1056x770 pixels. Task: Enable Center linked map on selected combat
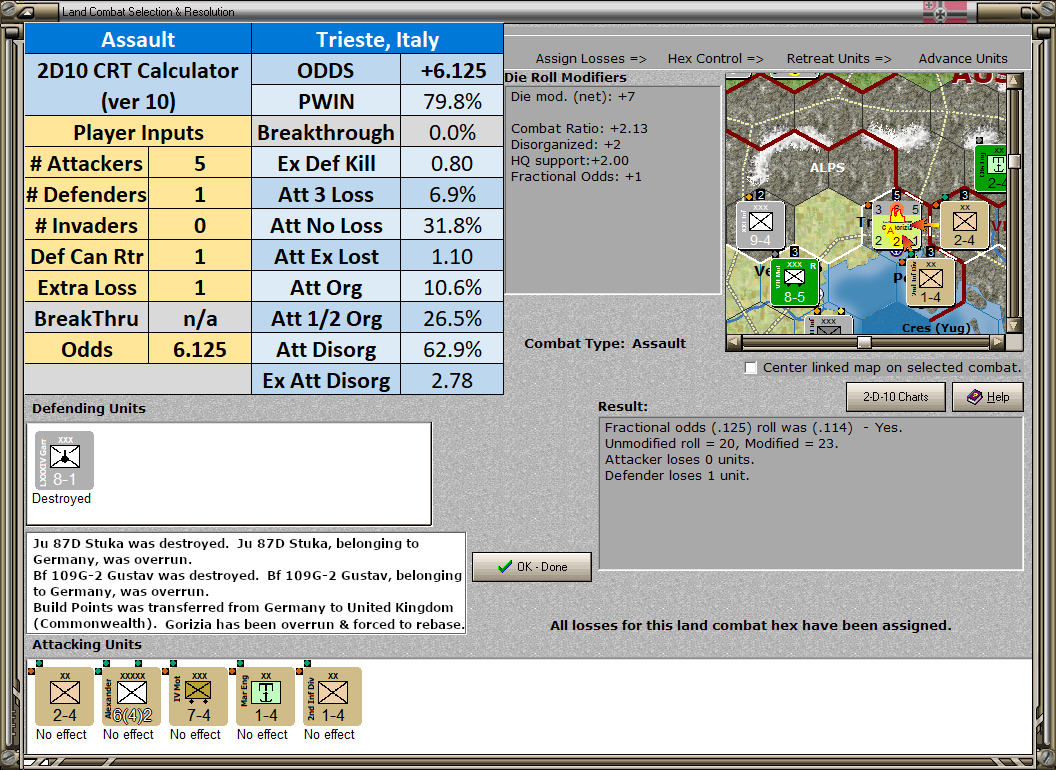pyautogui.click(x=751, y=368)
